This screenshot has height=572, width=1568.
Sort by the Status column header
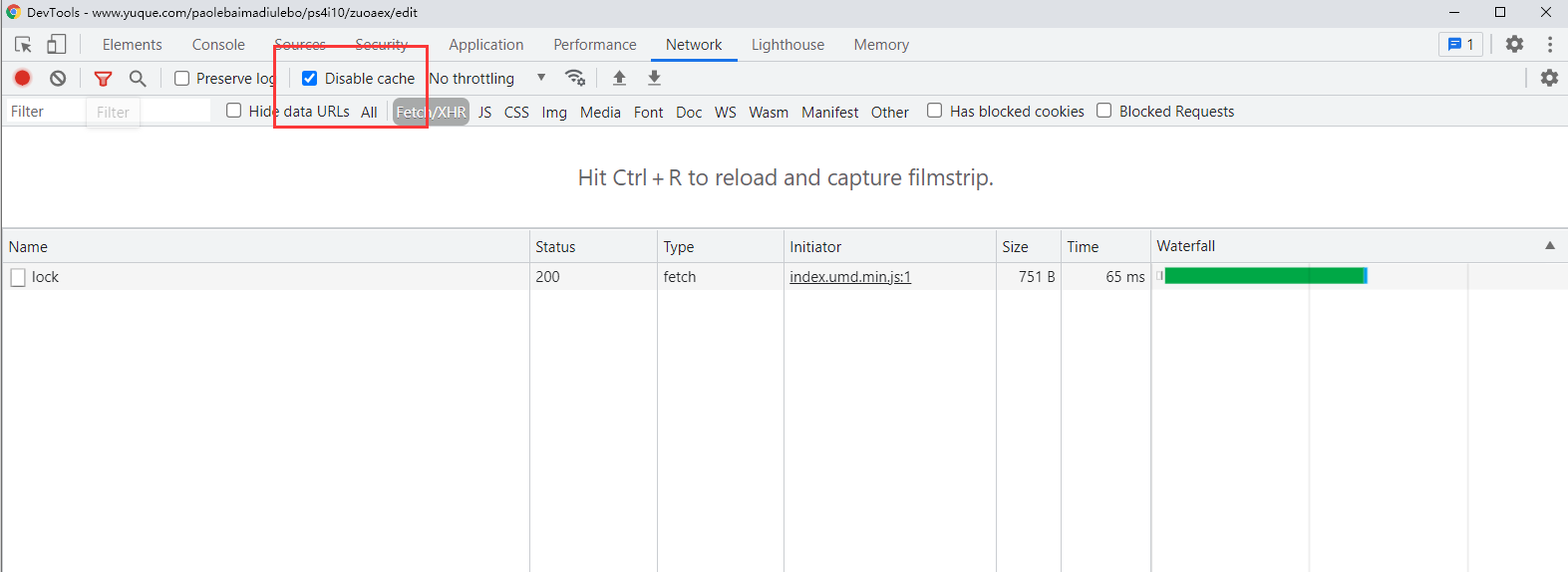(x=593, y=246)
